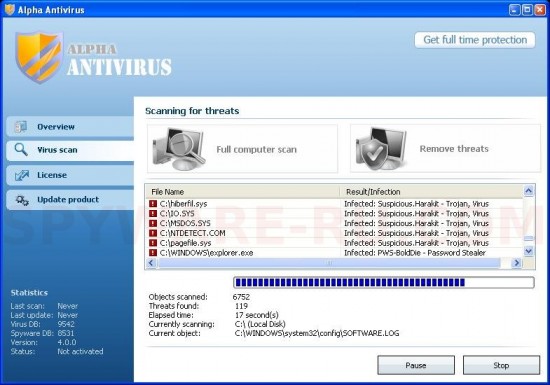Click Get full time protection button
Viewport: 550px width, 385px height.
pos(475,40)
